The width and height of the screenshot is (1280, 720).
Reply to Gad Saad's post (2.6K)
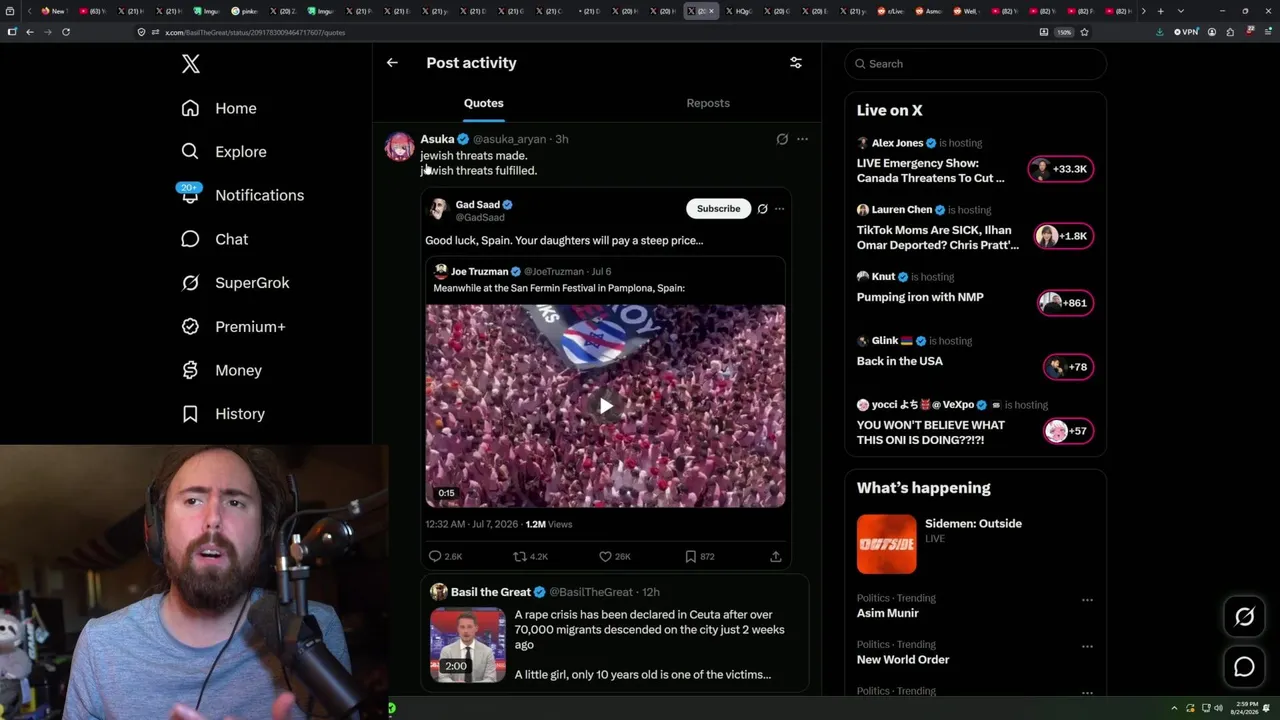point(445,556)
